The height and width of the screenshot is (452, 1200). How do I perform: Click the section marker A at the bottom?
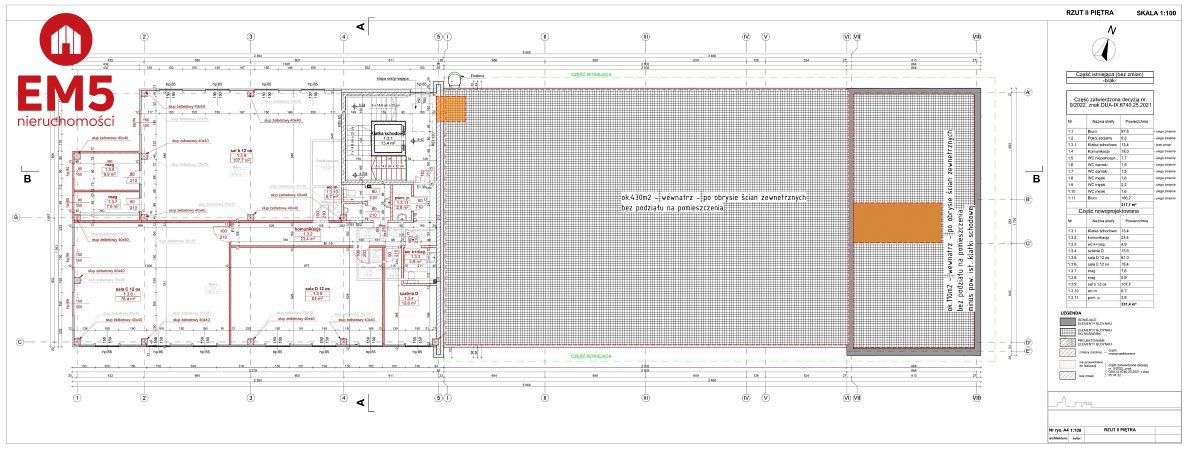point(359,401)
